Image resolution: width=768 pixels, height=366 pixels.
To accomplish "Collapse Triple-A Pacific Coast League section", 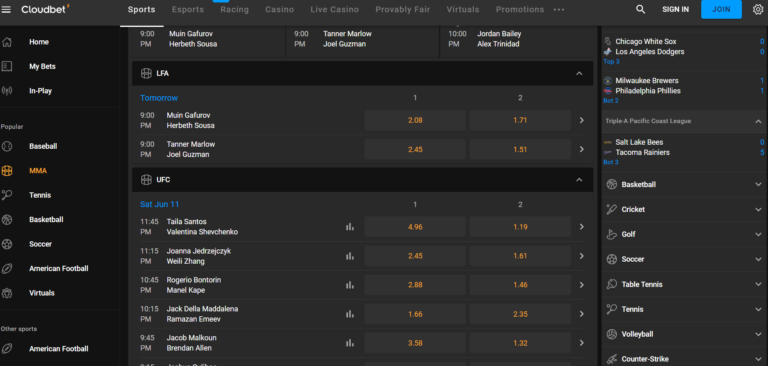I will pos(758,121).
